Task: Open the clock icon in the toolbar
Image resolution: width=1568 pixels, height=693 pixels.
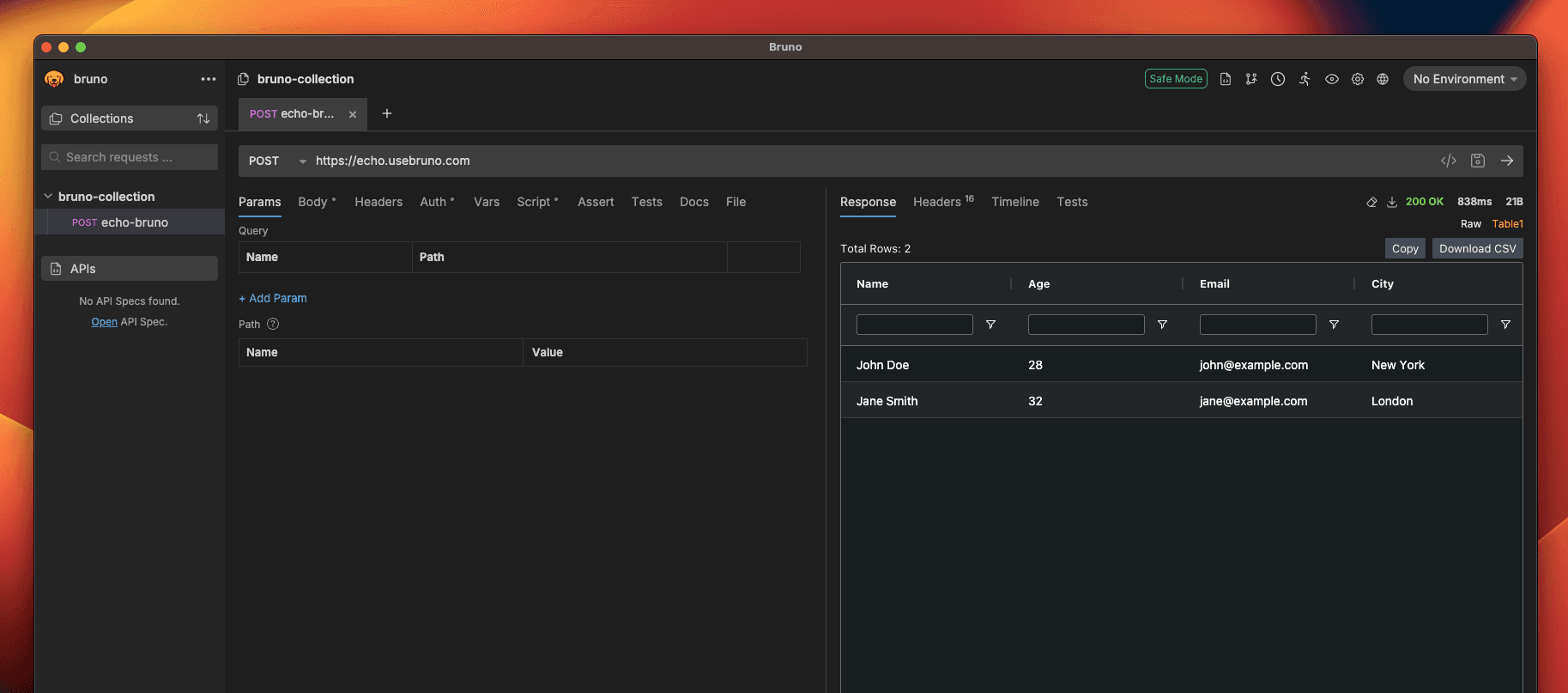Action: point(1278,79)
